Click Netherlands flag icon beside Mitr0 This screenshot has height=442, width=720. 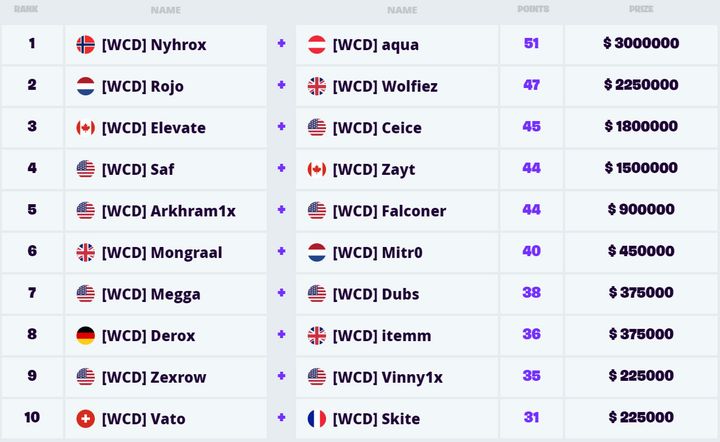[x=317, y=253]
